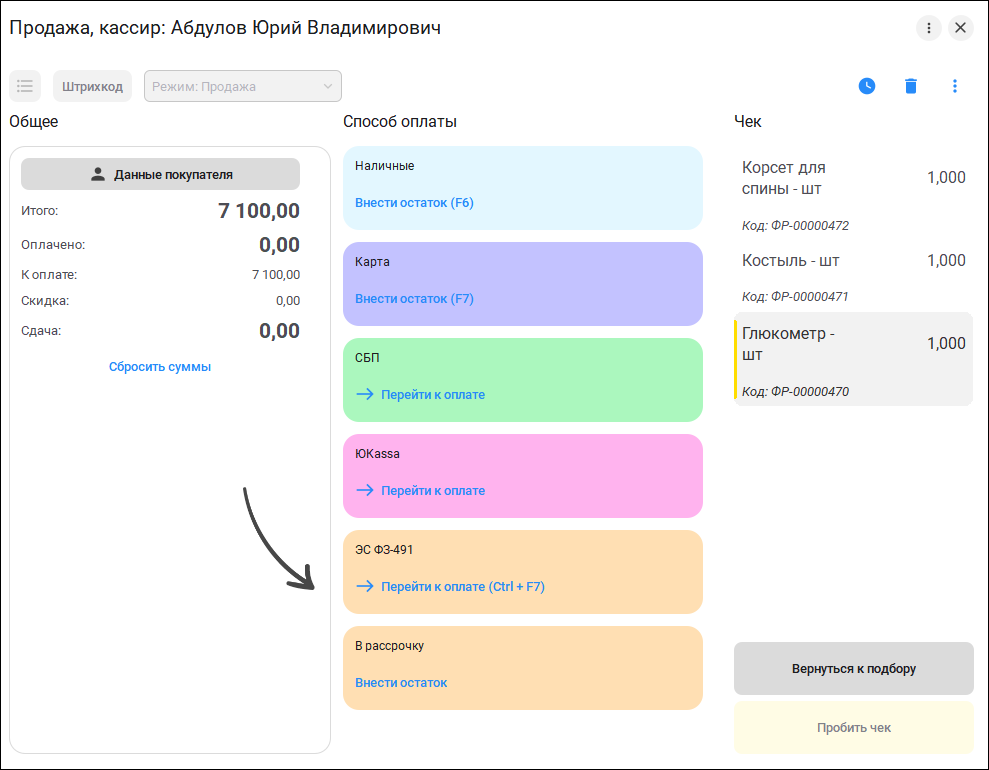Delete using the blue trash icon
The image size is (989, 770).
911,86
